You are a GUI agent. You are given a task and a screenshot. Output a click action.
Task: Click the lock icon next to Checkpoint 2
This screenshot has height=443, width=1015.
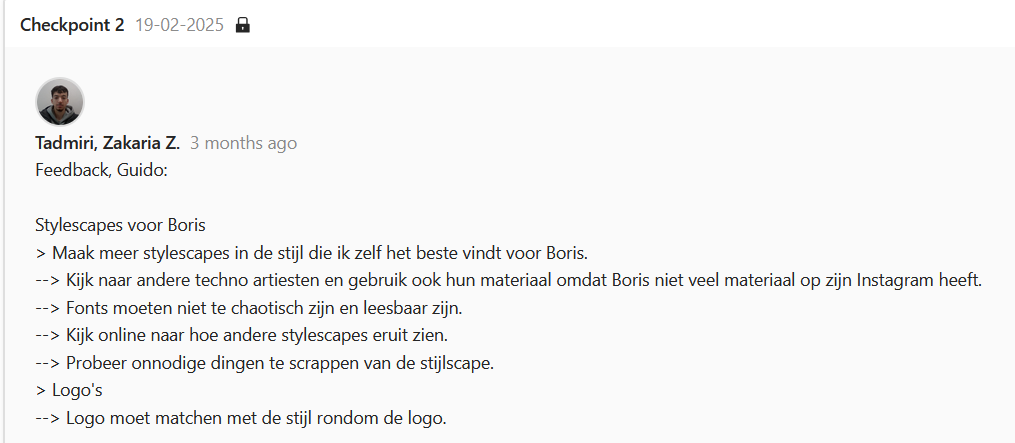coord(242,25)
